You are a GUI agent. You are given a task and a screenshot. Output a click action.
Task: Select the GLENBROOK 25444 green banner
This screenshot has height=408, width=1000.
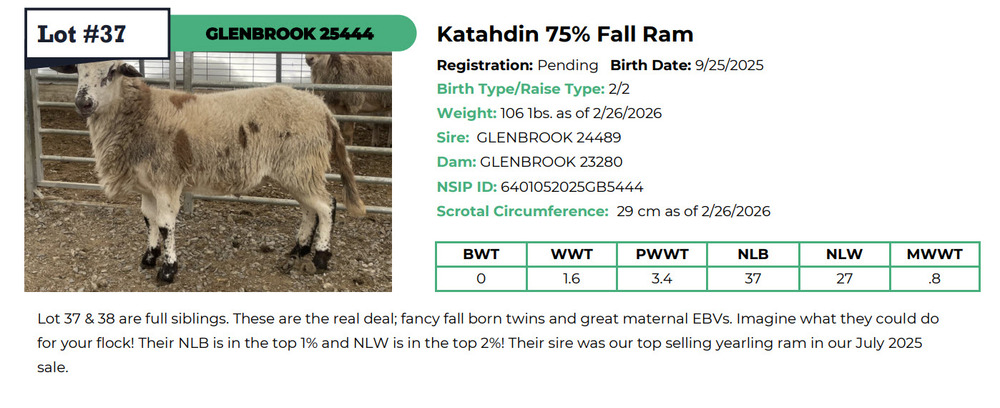click(x=289, y=33)
